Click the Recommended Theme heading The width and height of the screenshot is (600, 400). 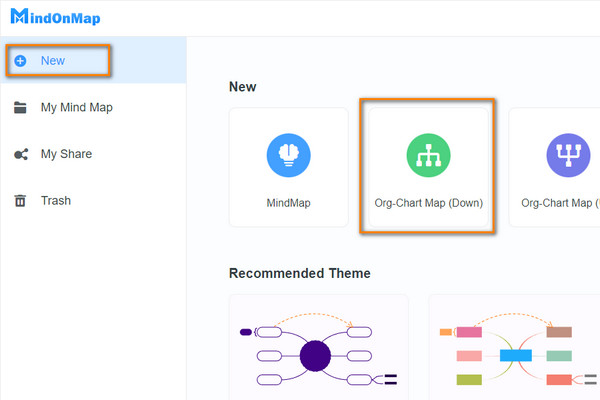[x=299, y=273]
